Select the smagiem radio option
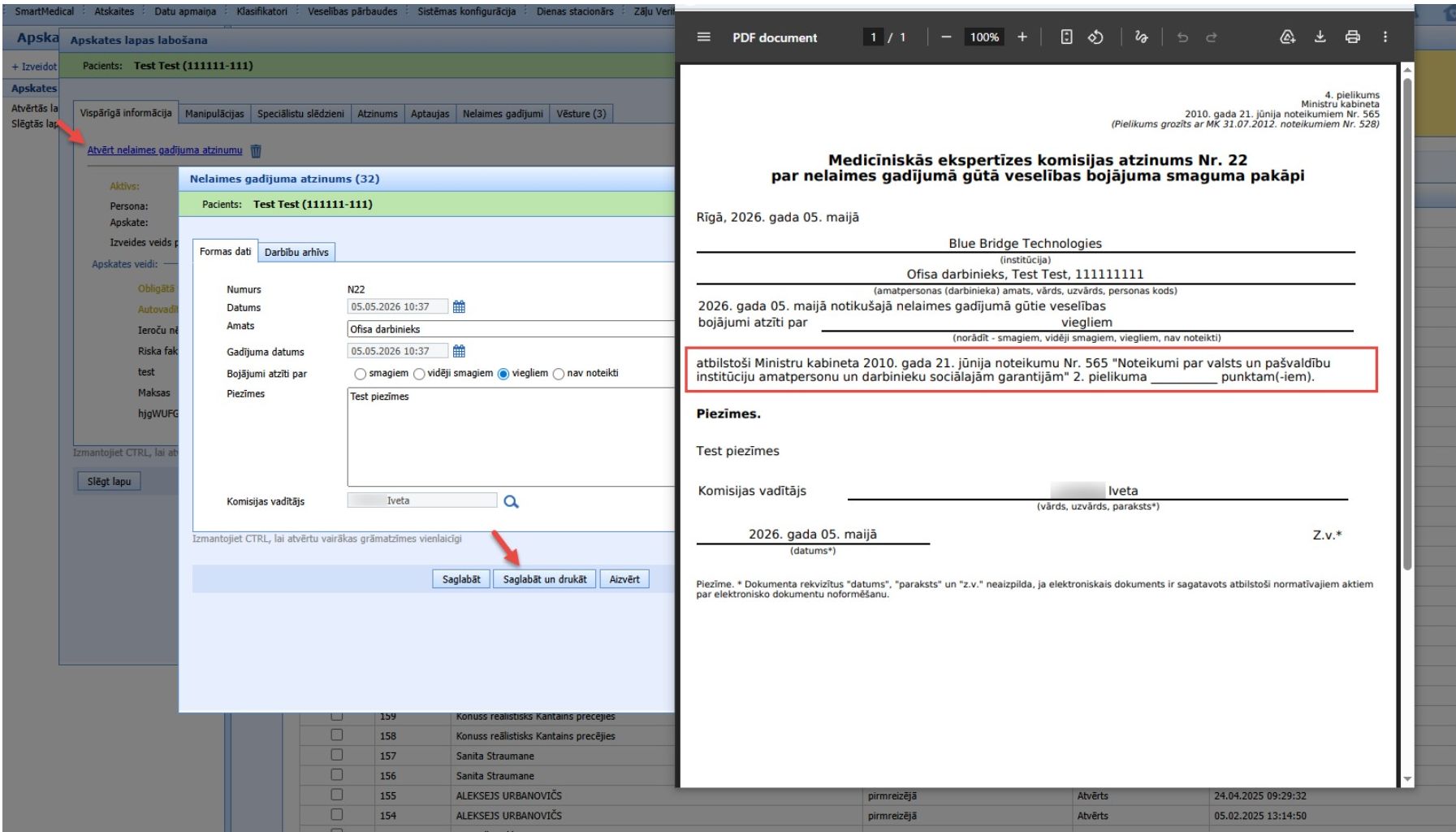Screen dimensions: 1456x832 pyautogui.click(x=361, y=374)
